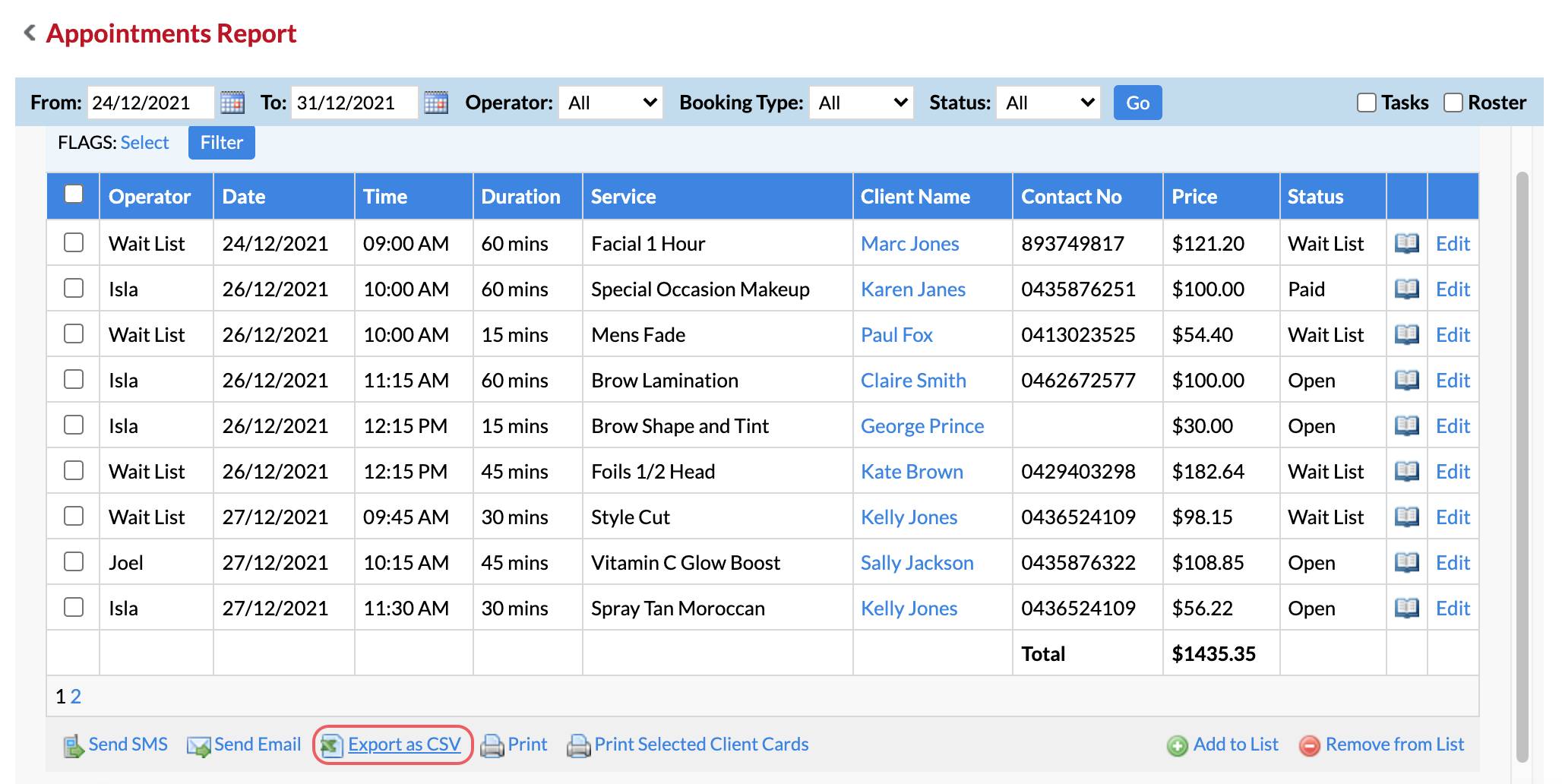This screenshot has height=784, width=1562.
Task: Open the To date calendar picker
Action: (x=436, y=103)
